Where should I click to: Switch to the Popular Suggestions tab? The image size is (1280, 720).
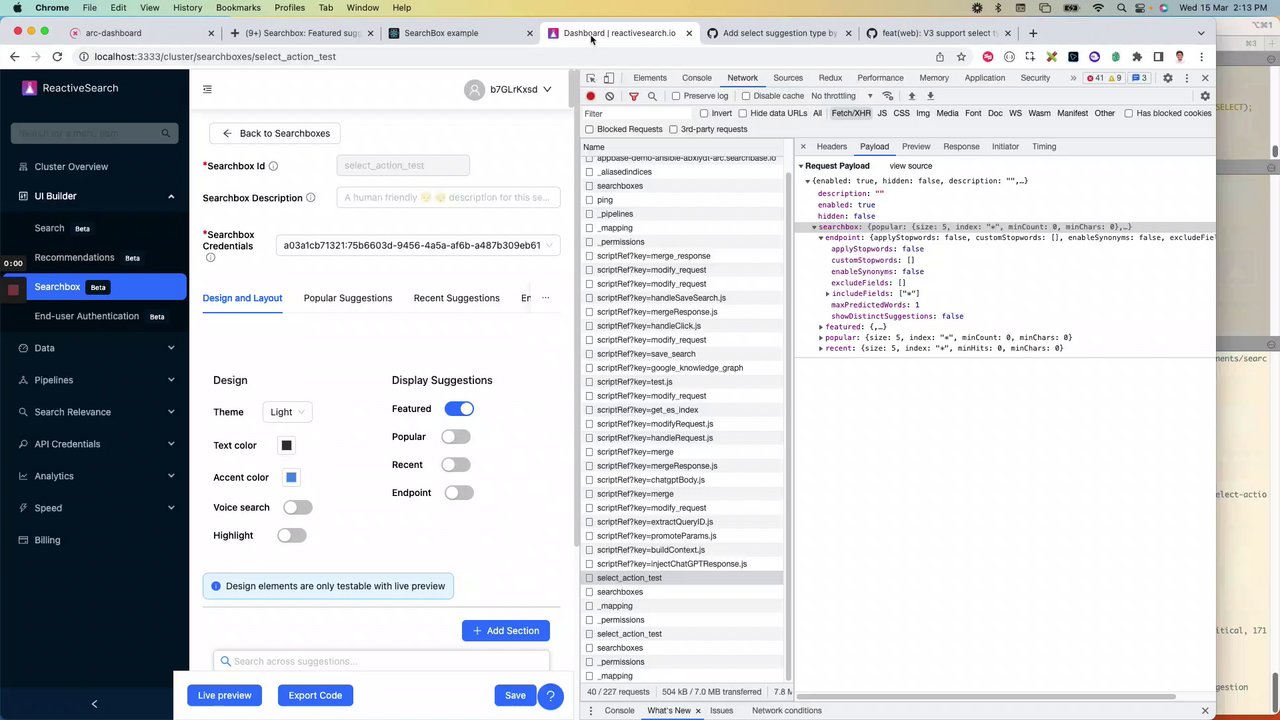pyautogui.click(x=348, y=298)
